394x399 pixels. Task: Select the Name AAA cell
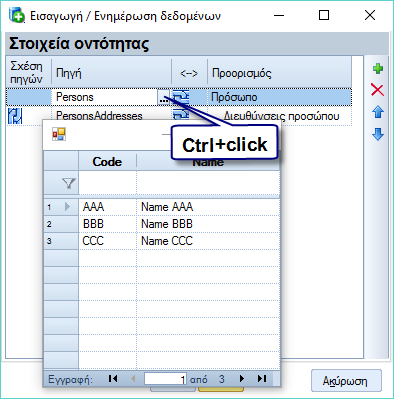(208, 207)
